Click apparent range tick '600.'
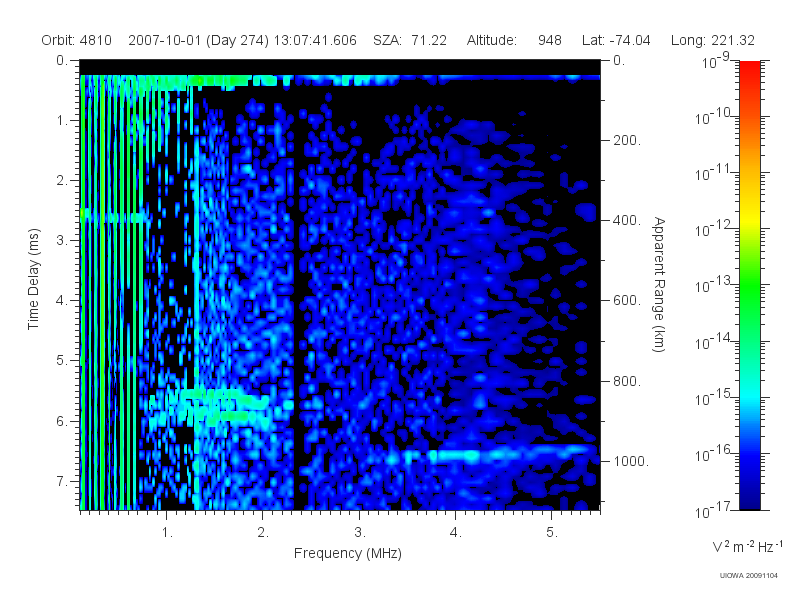Screen dimensions: 800x600 [627, 301]
